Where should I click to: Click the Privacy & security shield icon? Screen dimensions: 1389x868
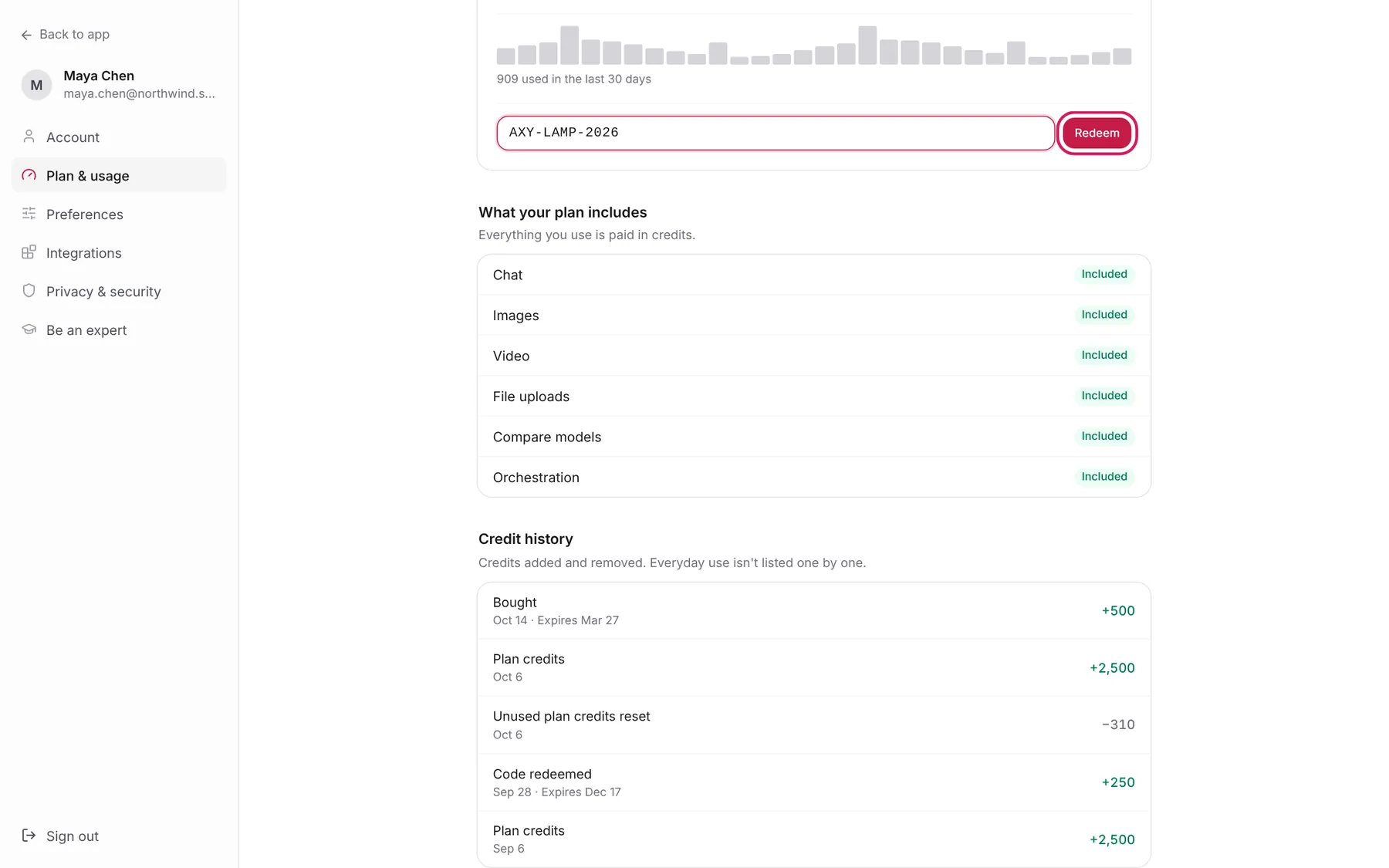tap(29, 291)
